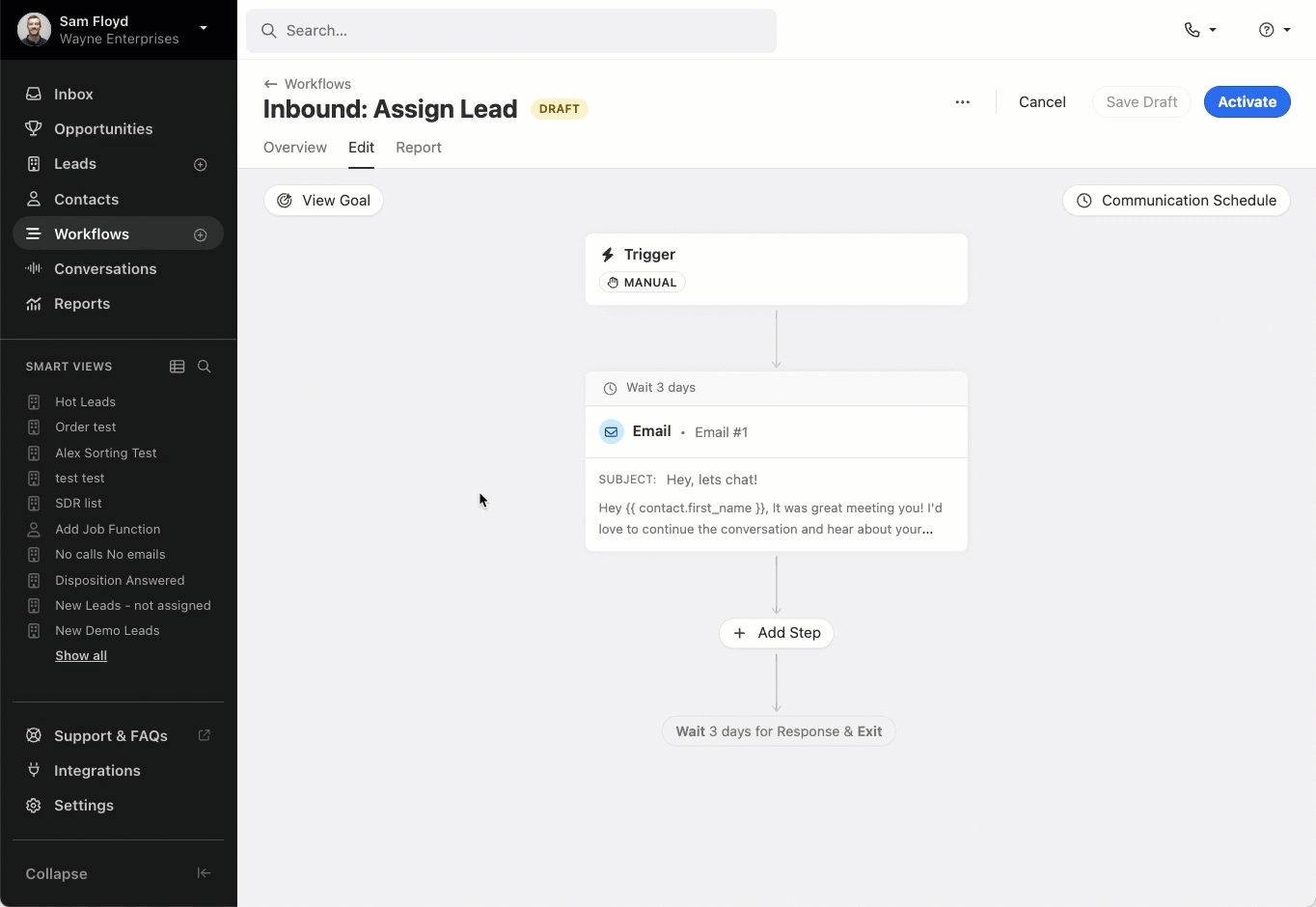Click the Wait 3 days header
The width and height of the screenshot is (1316, 907).
tap(776, 388)
